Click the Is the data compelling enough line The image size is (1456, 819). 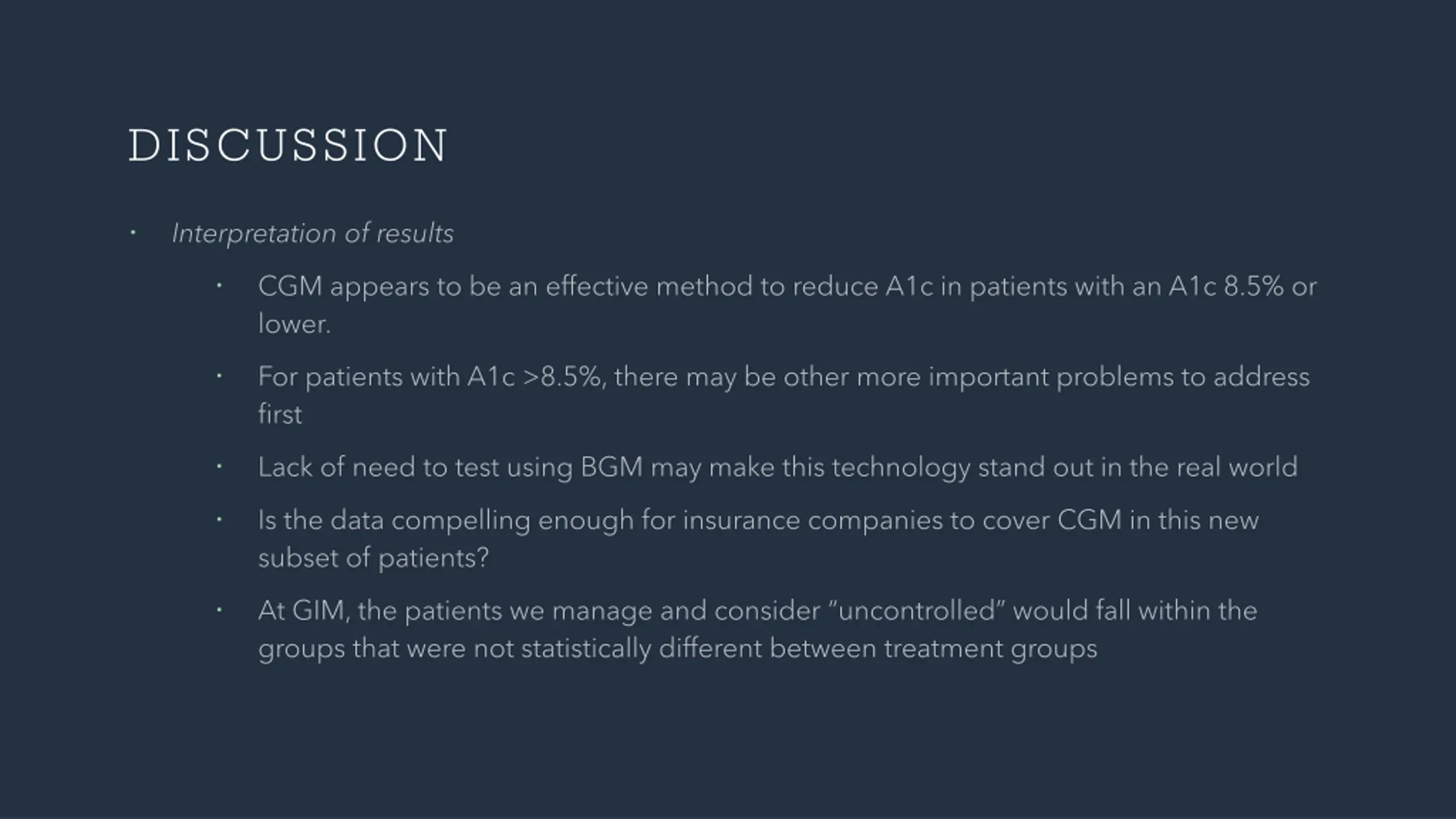coord(758,520)
